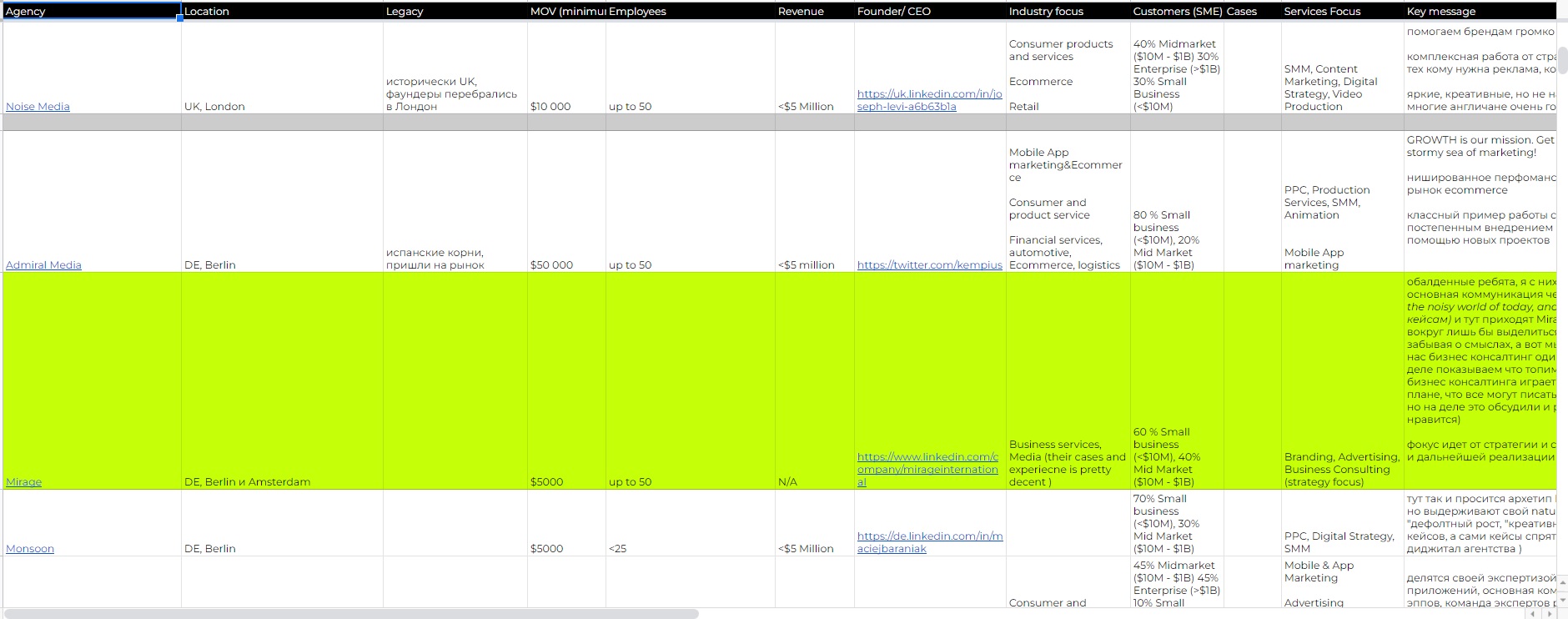Select the 'Mobile App marketing&Ecommerce' industry cell

[1068, 202]
